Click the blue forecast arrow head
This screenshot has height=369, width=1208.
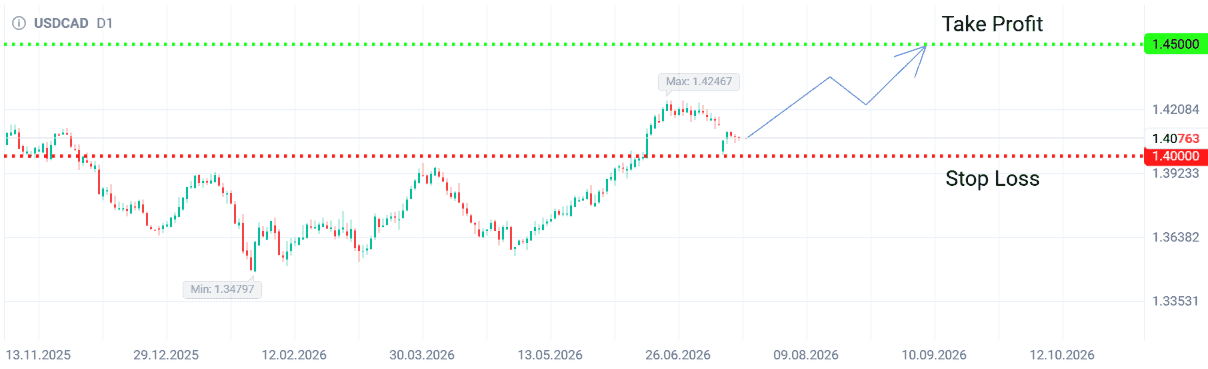917,54
